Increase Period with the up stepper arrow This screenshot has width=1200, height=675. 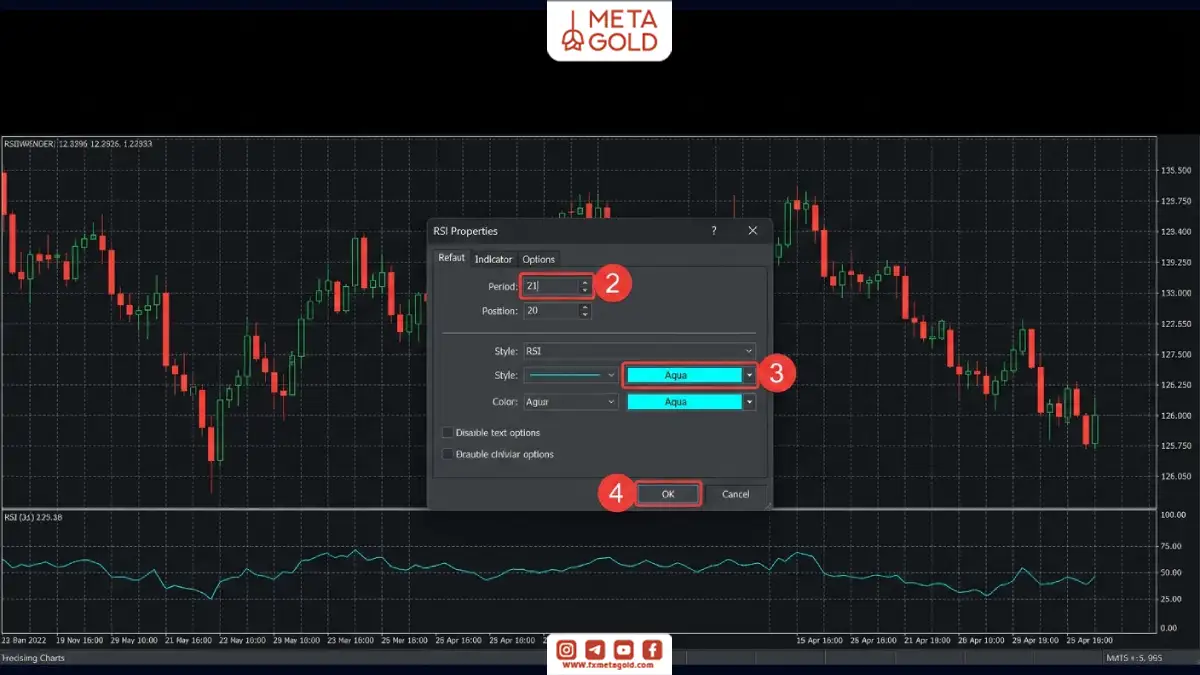click(584, 282)
